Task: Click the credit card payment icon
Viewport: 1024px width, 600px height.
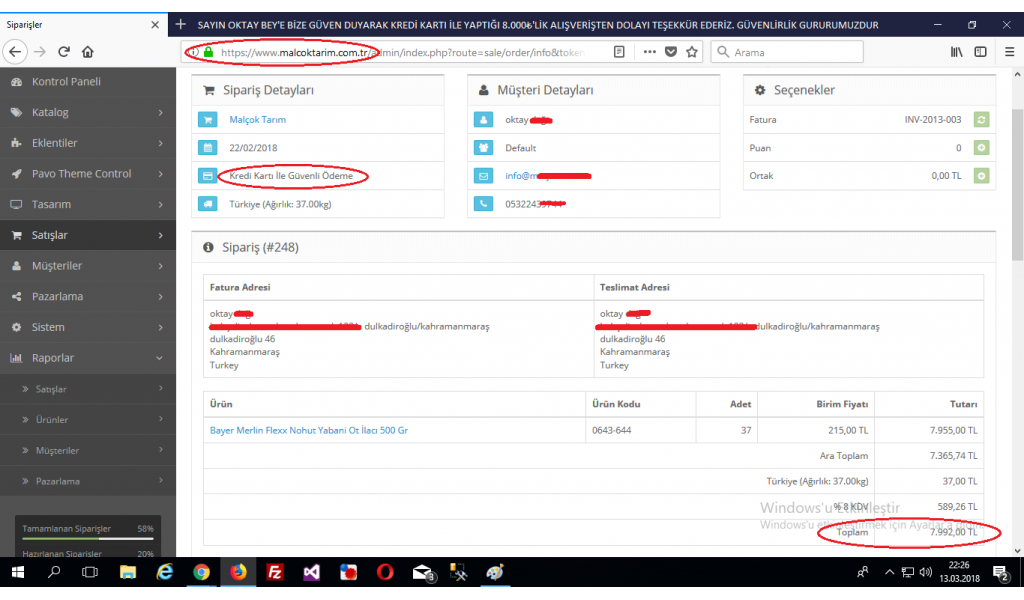Action: pos(208,176)
